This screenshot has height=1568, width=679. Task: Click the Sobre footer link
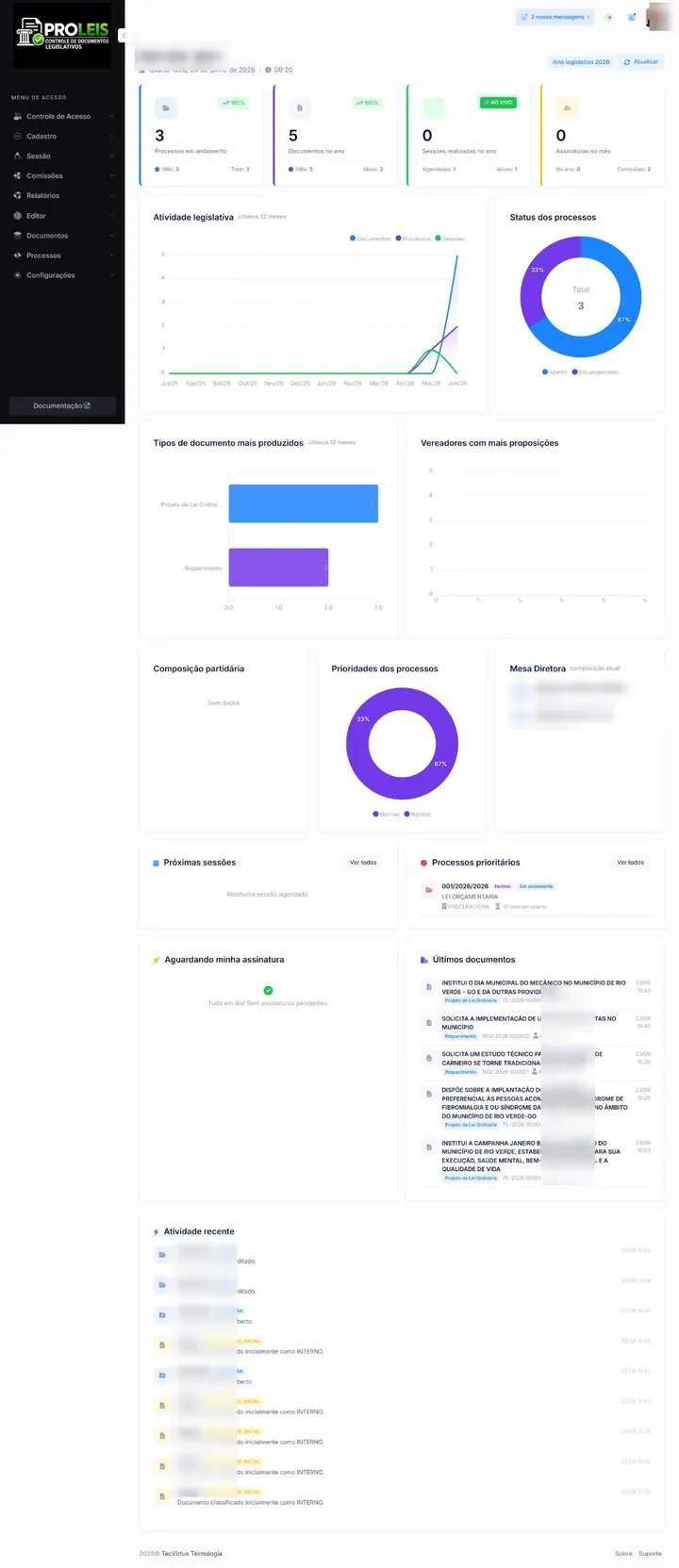(x=623, y=1554)
